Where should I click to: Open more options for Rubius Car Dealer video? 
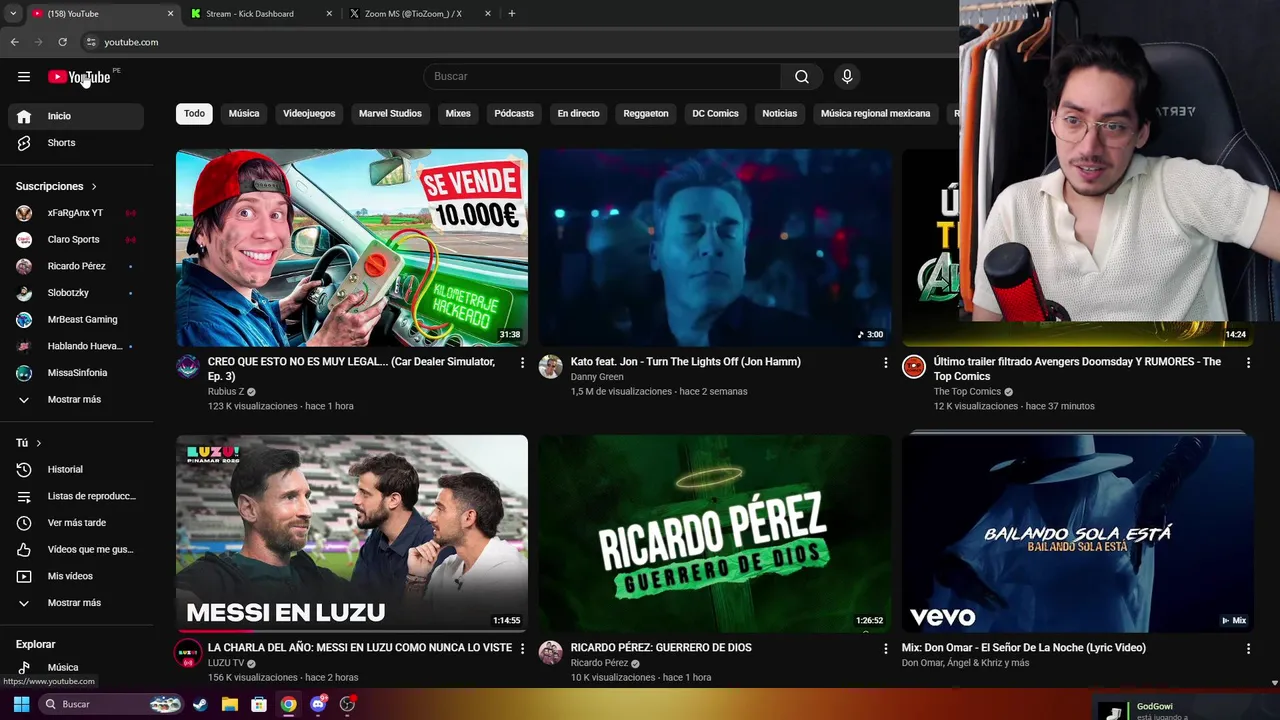coord(522,363)
